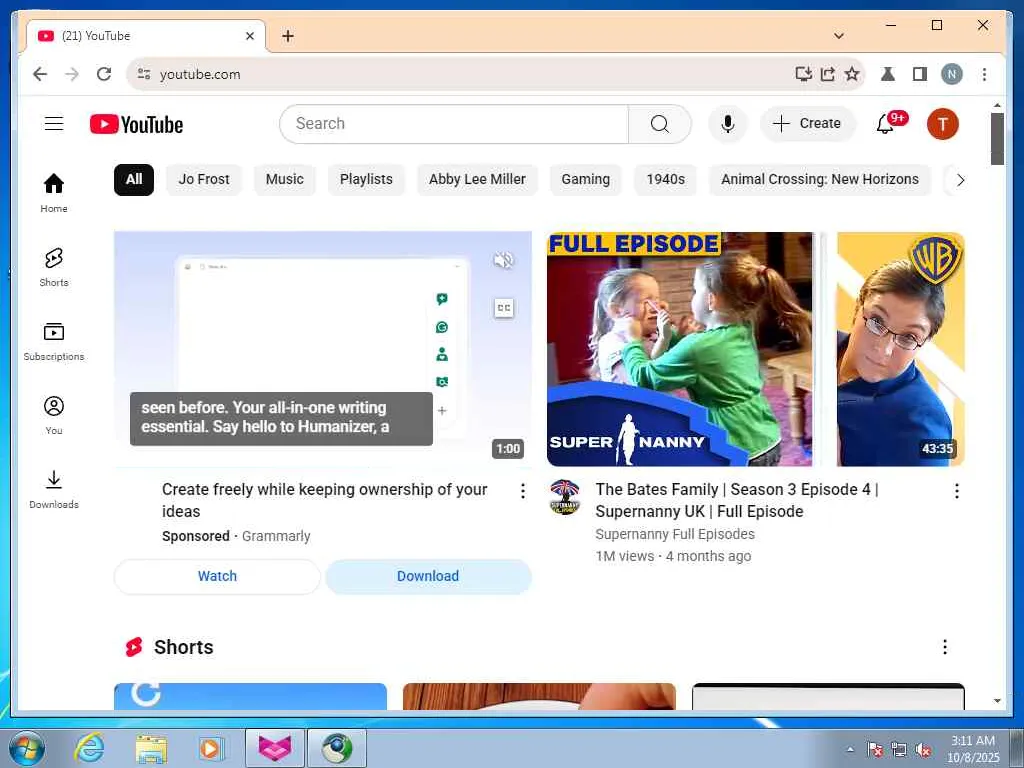The height and width of the screenshot is (768, 1024).
Task: Open the account avatar T menu
Action: click(942, 123)
